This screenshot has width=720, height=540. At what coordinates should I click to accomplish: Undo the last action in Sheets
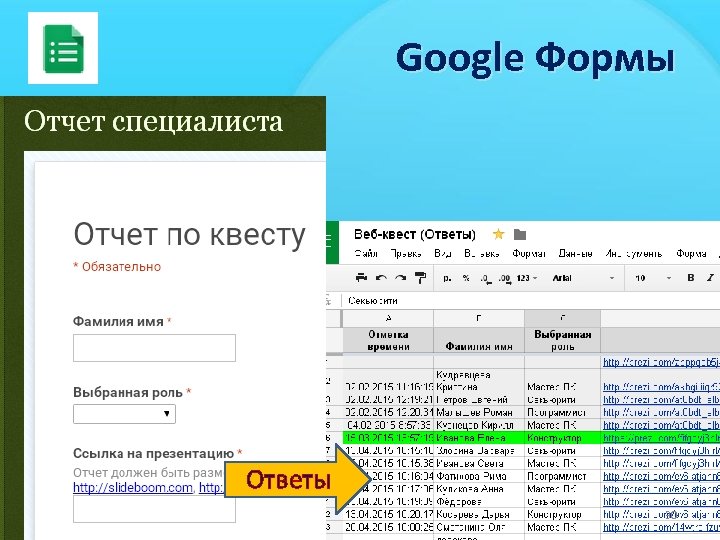tap(381, 278)
